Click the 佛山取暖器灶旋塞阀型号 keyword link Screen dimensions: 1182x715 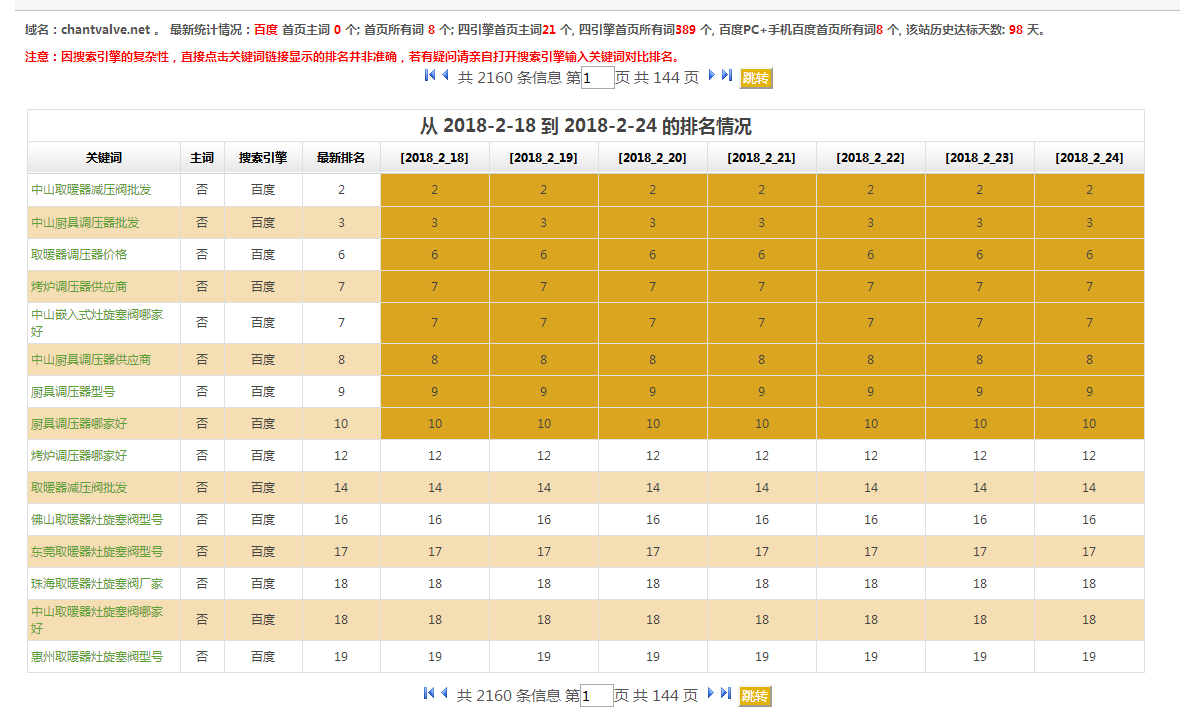click(97, 519)
